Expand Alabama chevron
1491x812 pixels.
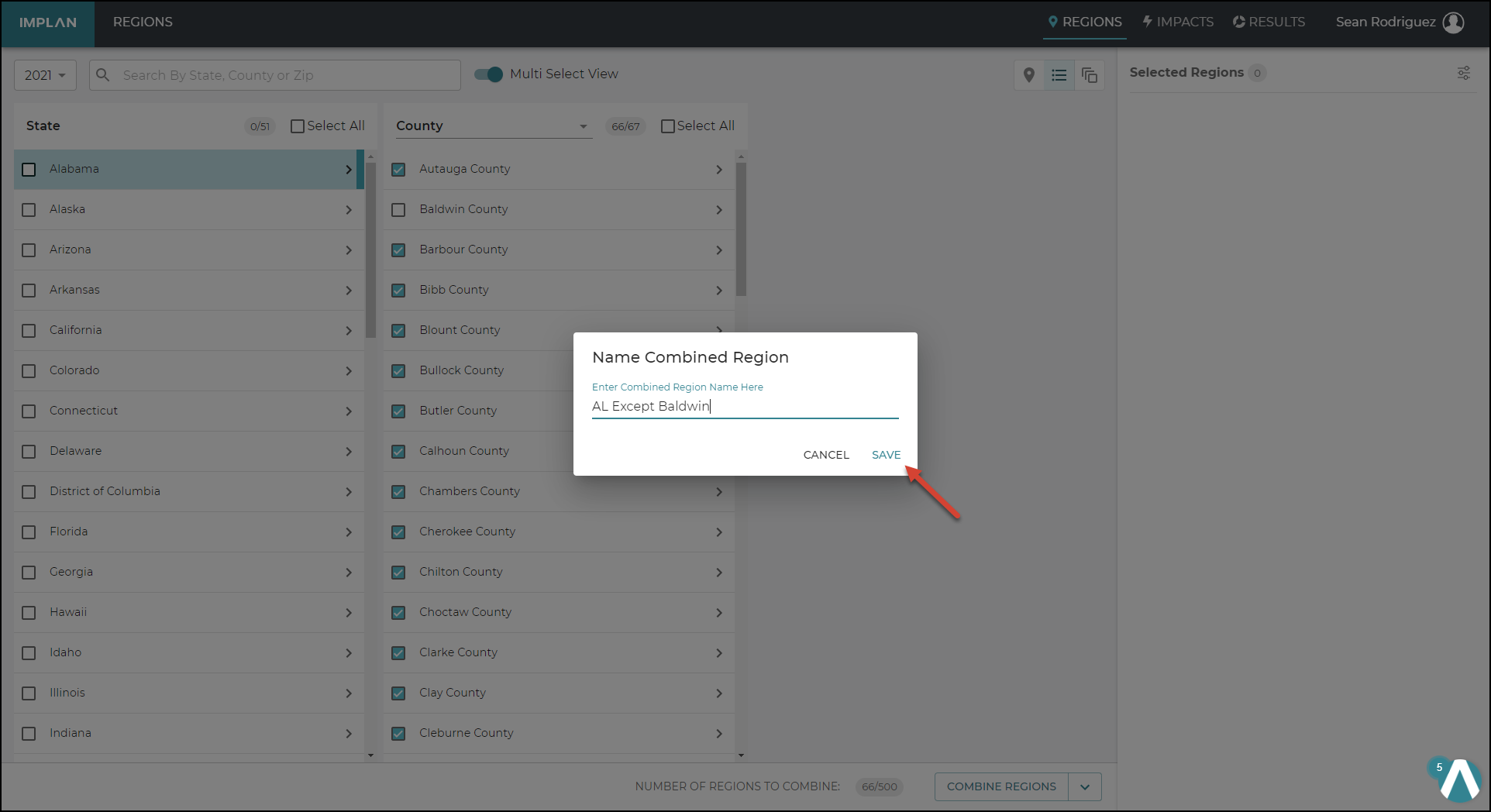pyautogui.click(x=349, y=169)
